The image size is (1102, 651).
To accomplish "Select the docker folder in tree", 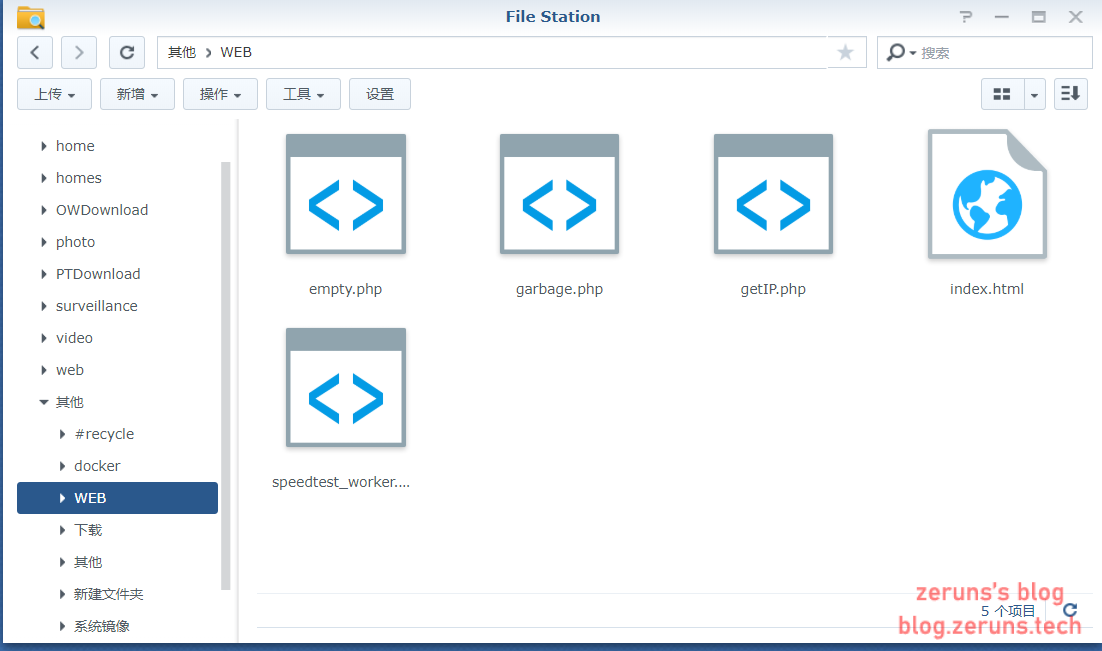I will coord(97,466).
